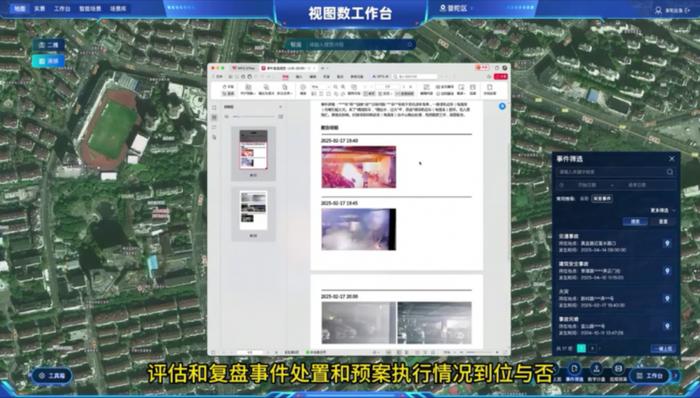This screenshot has width=700, height=398.
Task: Click the keyword input field in event filter
Action: pos(616,172)
